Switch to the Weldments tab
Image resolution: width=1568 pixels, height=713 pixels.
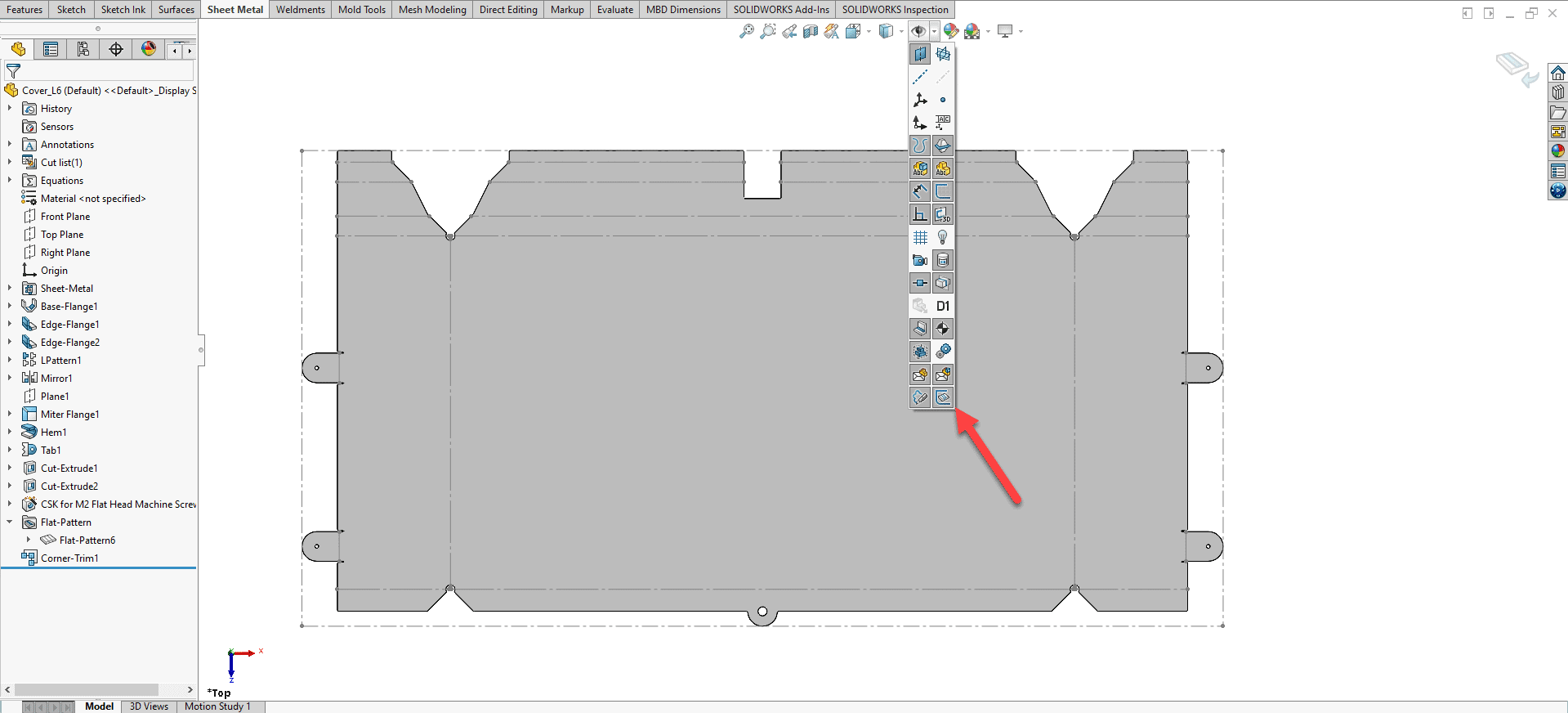coord(300,9)
